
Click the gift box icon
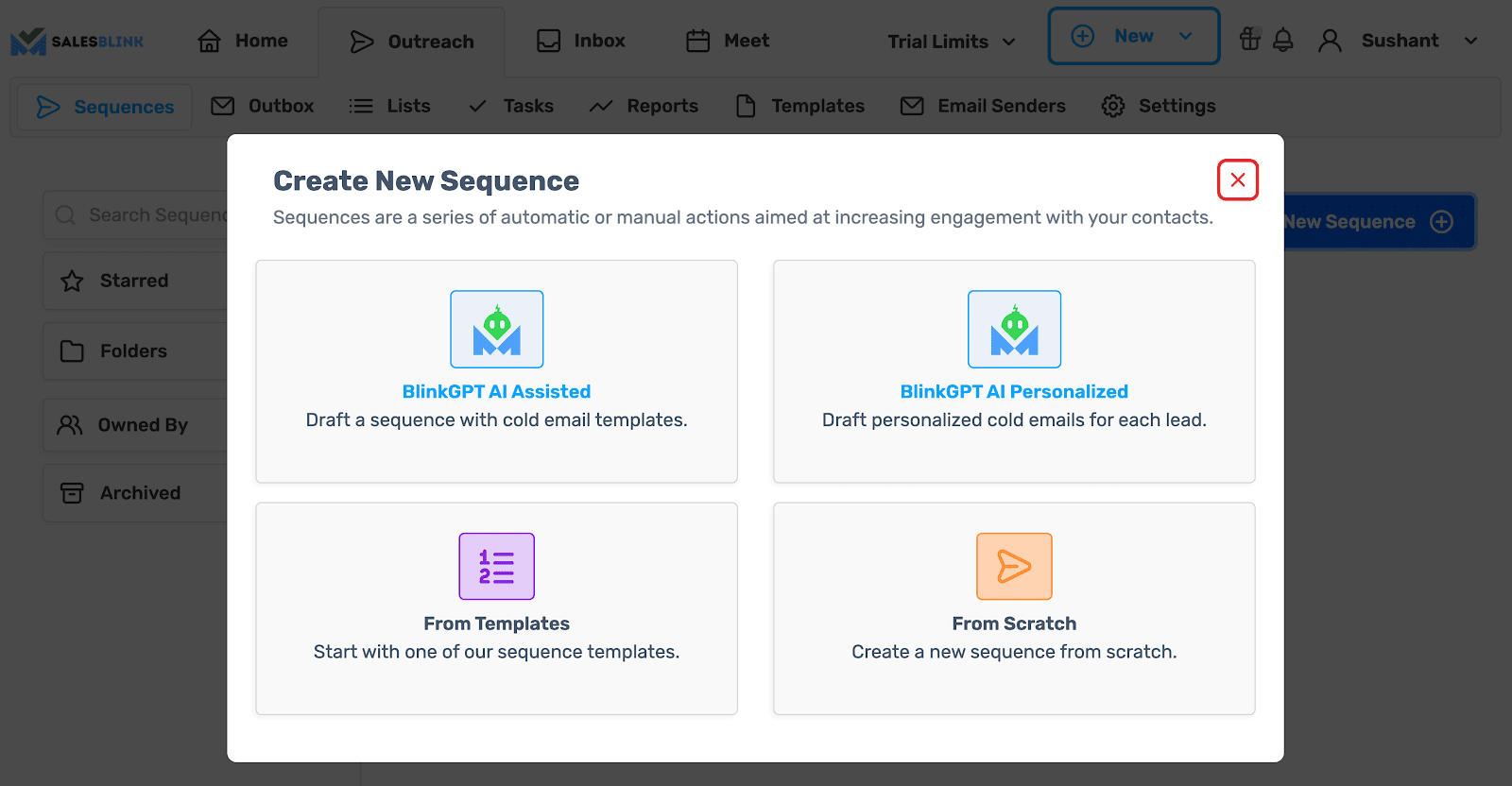coord(1250,40)
